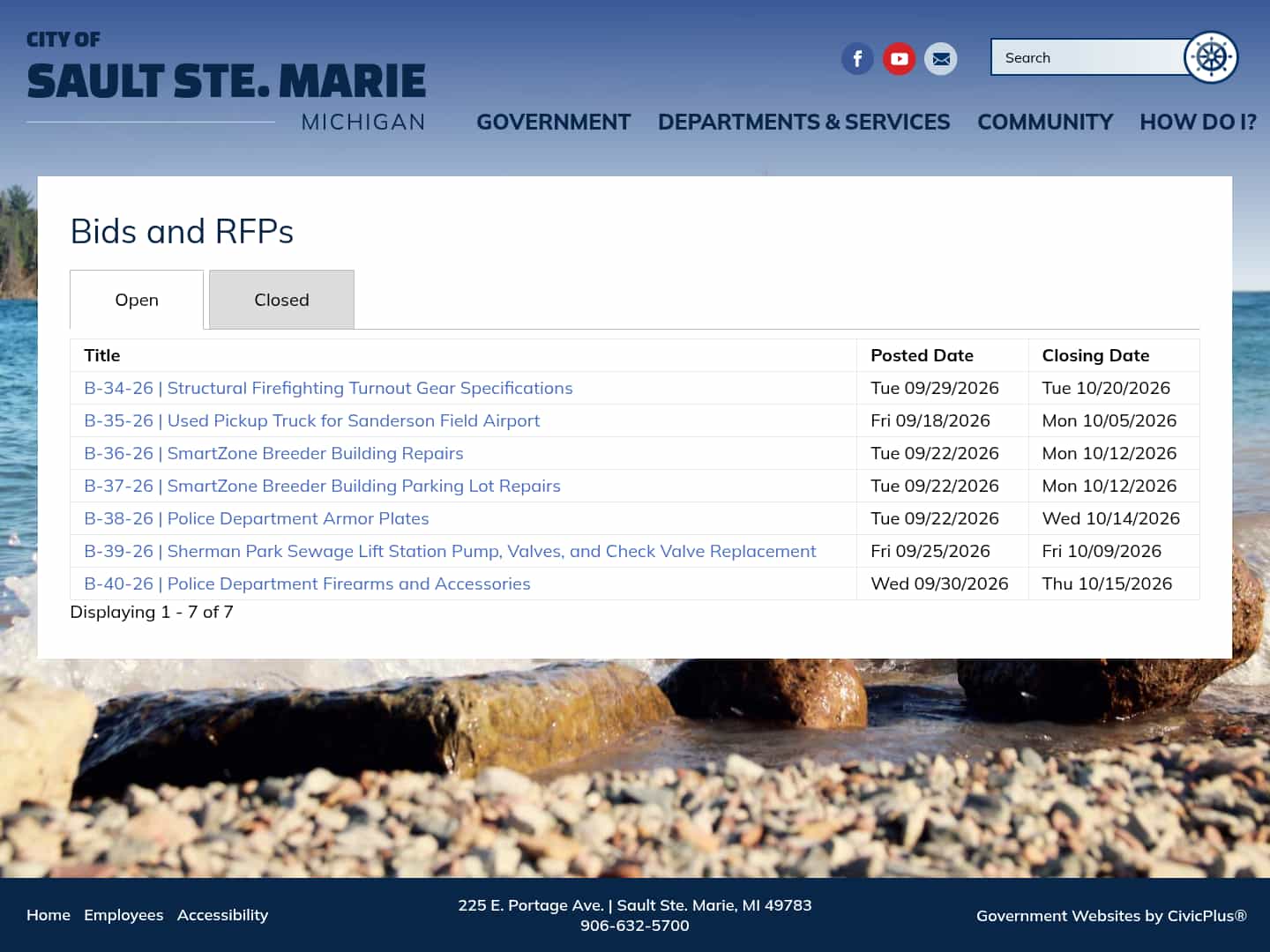Click the Title column header
The height and width of the screenshot is (952, 1270).
pos(102,355)
